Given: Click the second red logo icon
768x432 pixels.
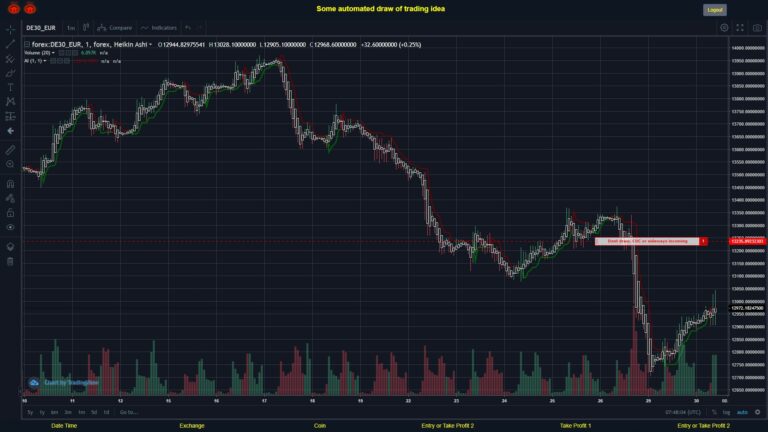Looking at the screenshot, I should pyautogui.click(x=30, y=8).
